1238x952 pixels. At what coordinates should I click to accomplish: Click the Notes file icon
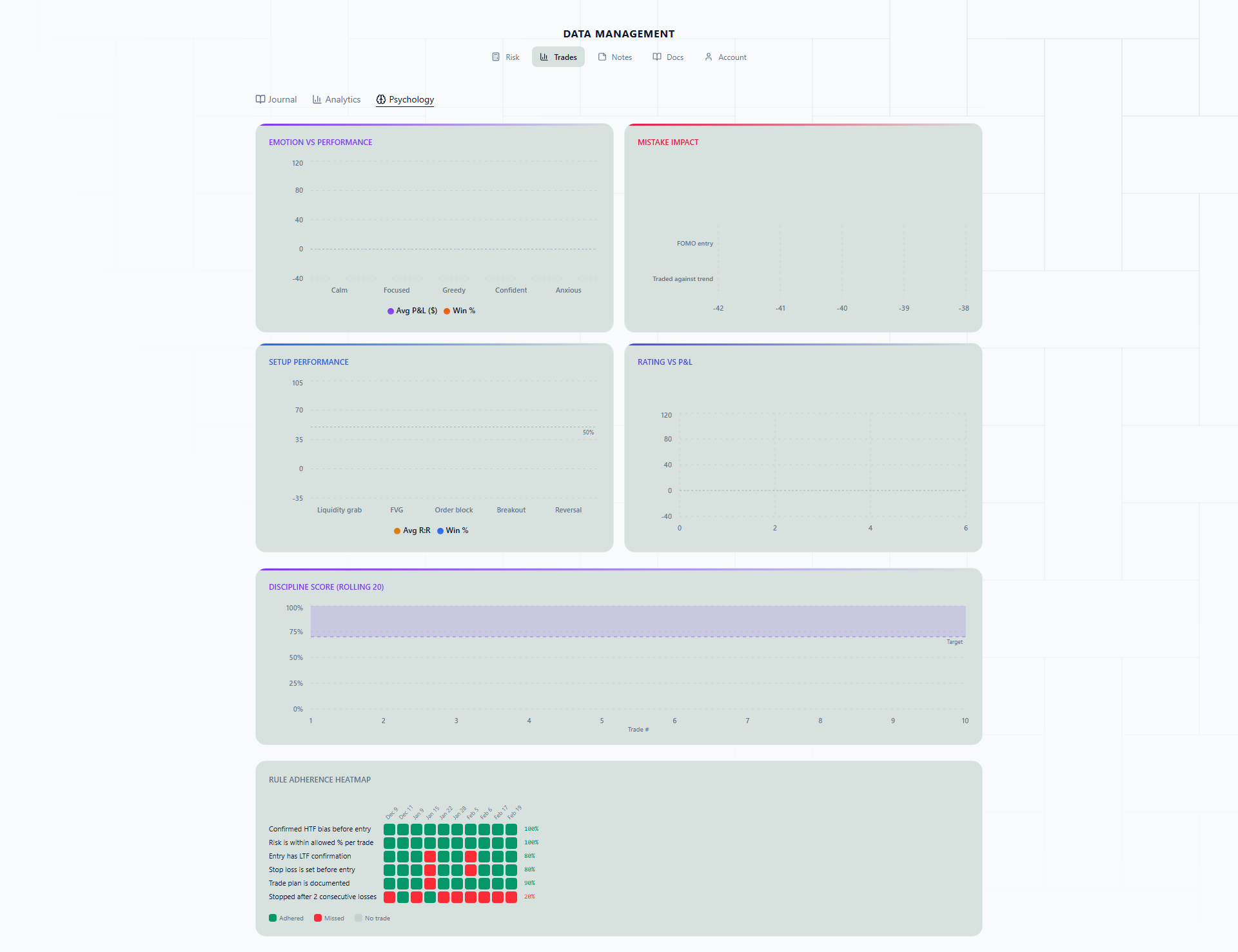pyautogui.click(x=602, y=57)
